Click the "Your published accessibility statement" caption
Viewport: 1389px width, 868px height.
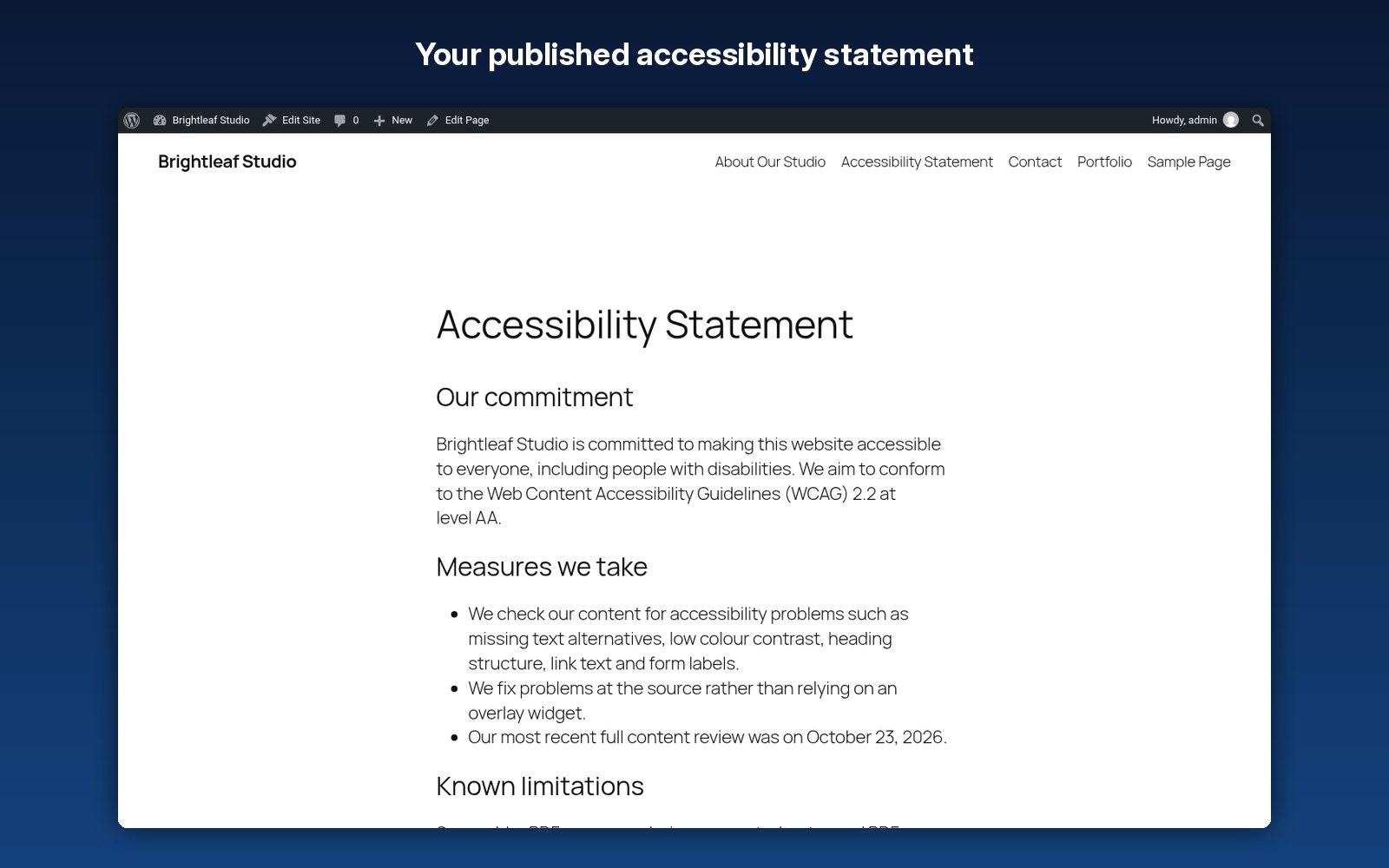click(694, 54)
